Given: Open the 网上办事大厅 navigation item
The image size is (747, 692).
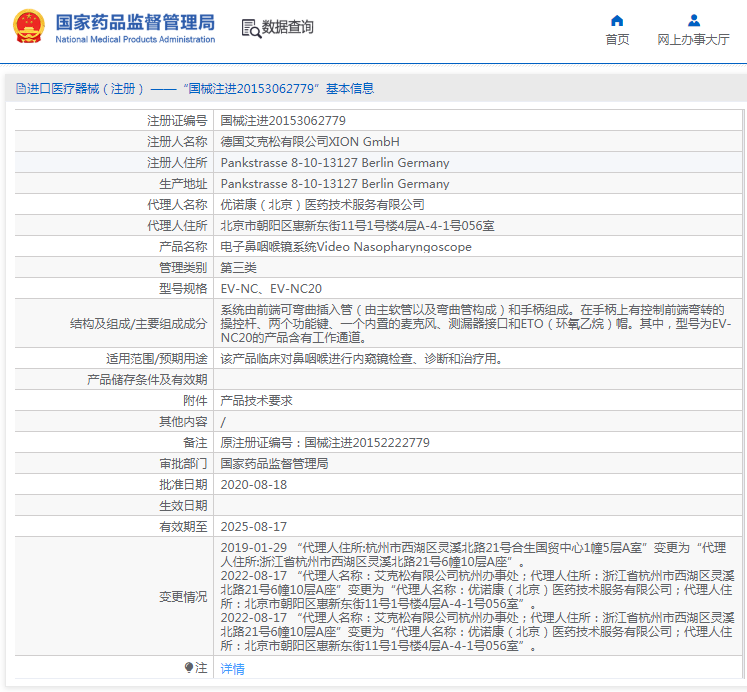Looking at the screenshot, I should (693, 40).
